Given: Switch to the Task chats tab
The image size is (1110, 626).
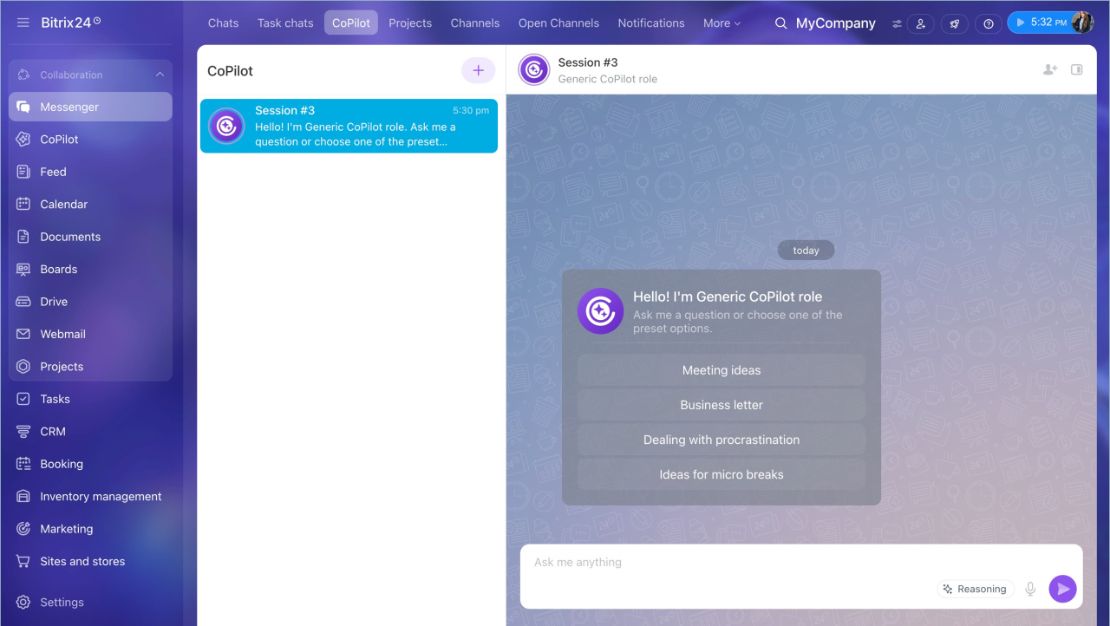Looking at the screenshot, I should 285,23.
